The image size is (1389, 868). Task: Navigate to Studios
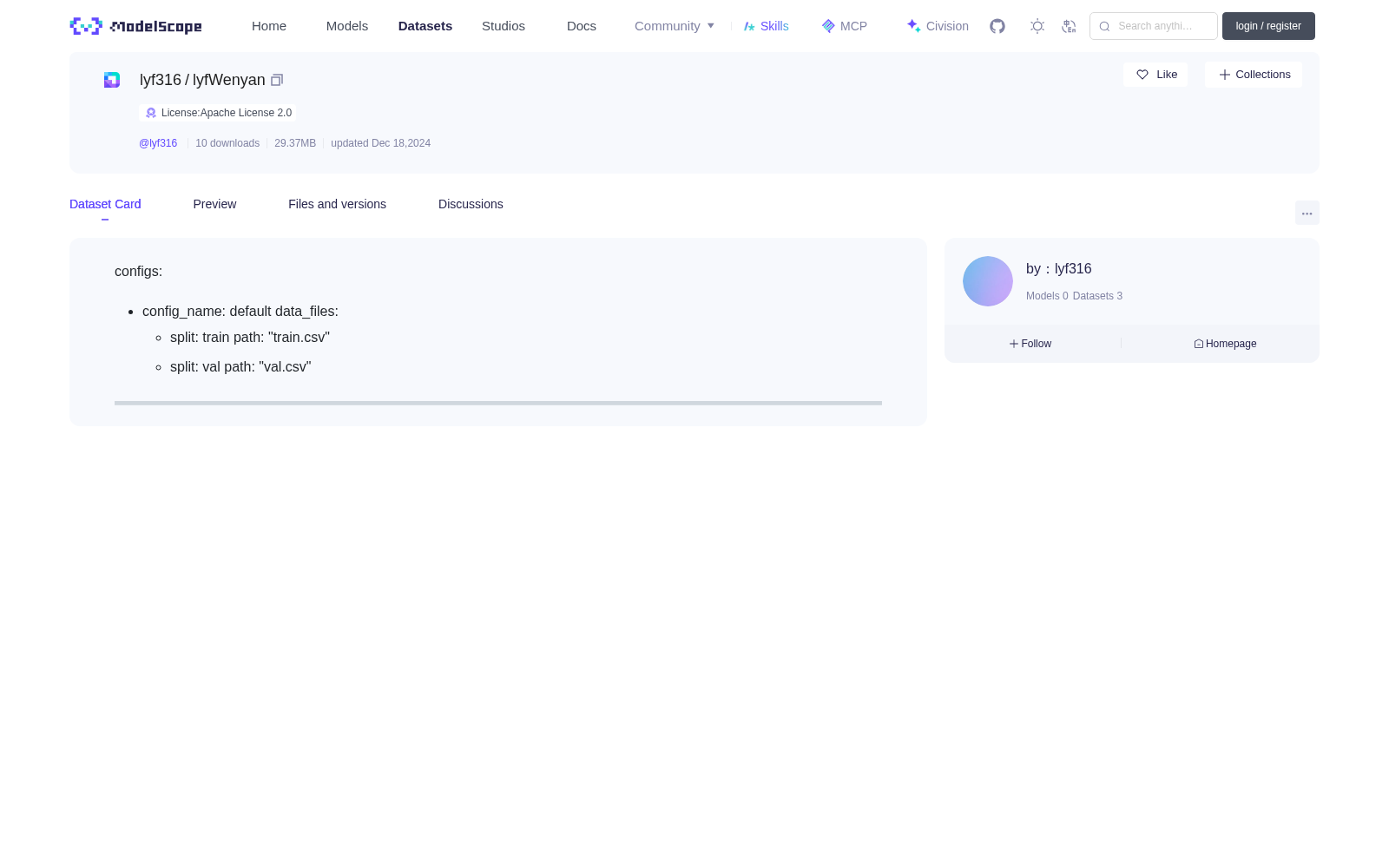coord(504,26)
